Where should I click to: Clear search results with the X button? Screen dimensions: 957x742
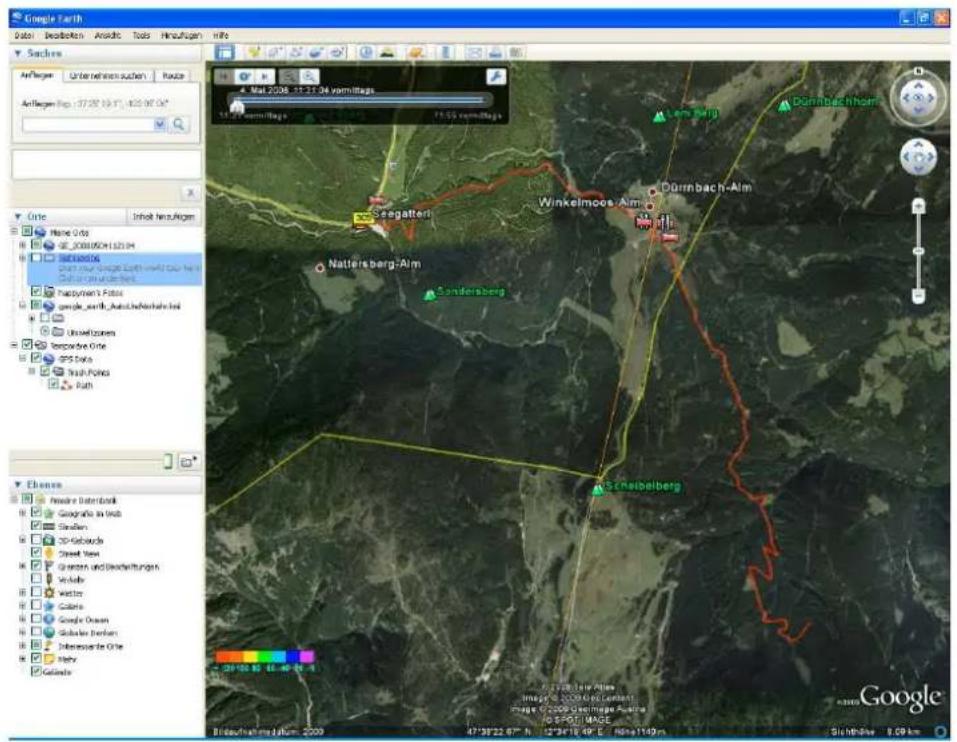click(190, 193)
